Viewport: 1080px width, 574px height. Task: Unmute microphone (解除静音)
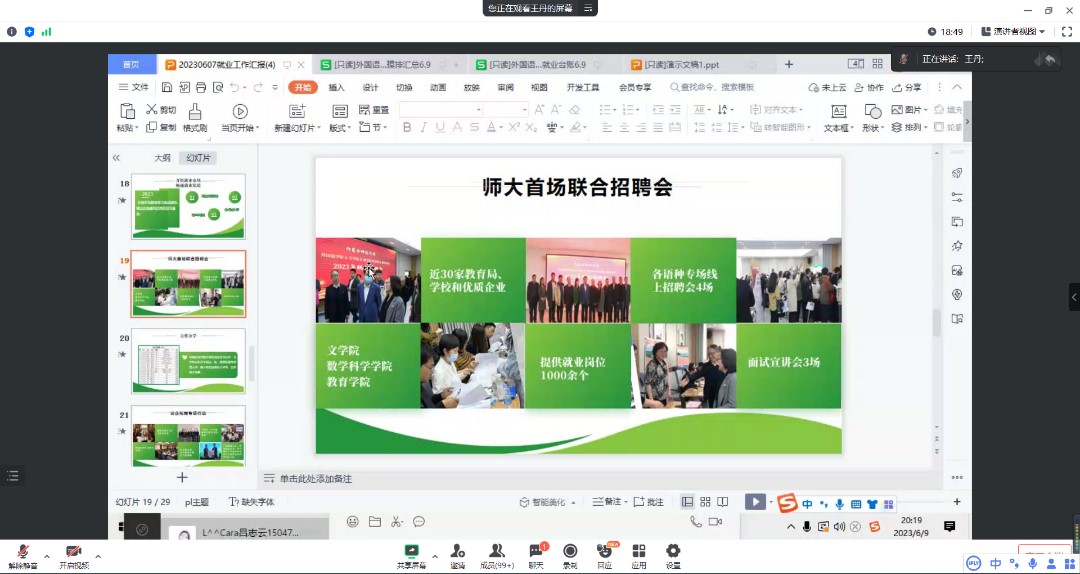(23, 556)
